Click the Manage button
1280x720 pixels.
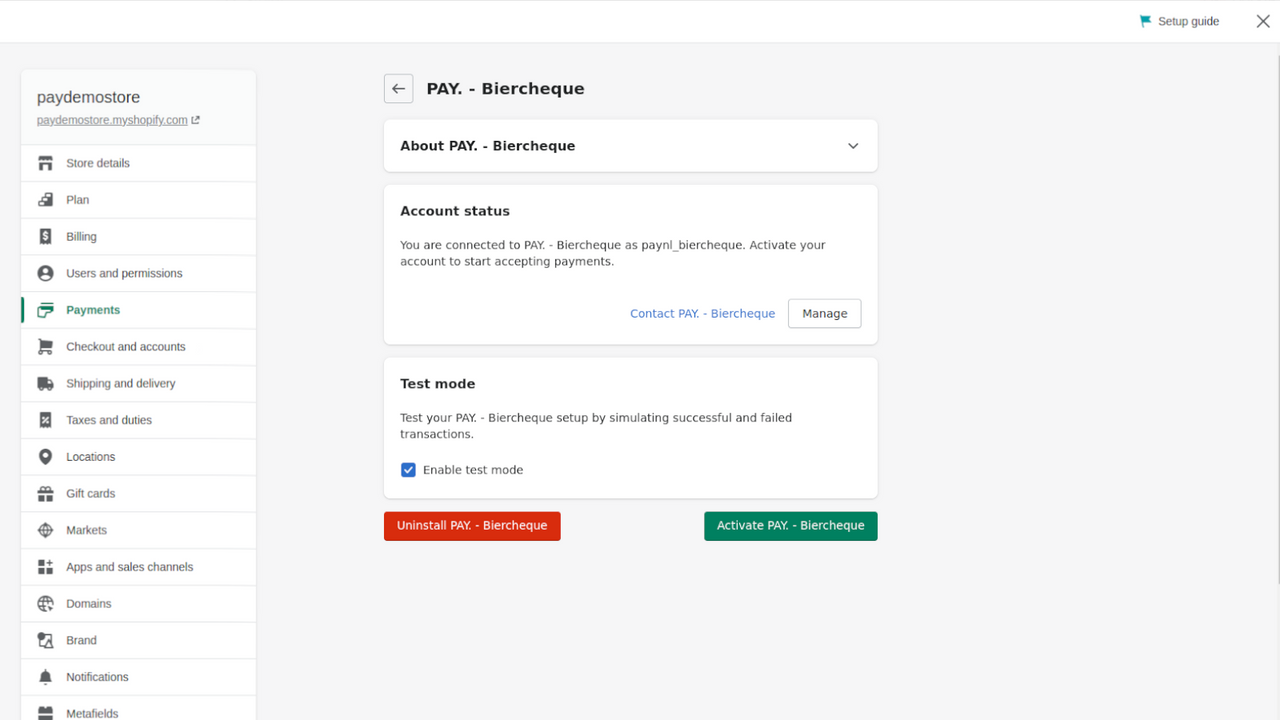pos(824,313)
